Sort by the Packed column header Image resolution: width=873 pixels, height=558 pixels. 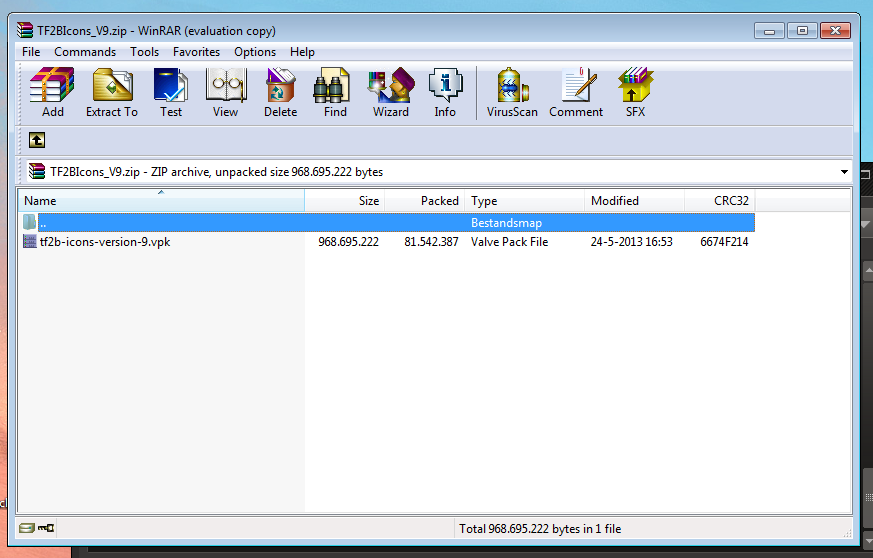pos(424,200)
